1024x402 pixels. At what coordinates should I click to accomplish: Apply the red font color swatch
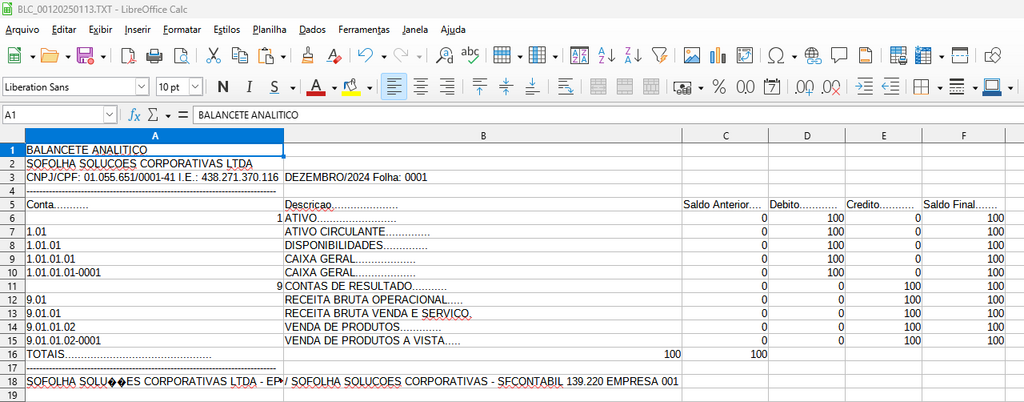[315, 87]
